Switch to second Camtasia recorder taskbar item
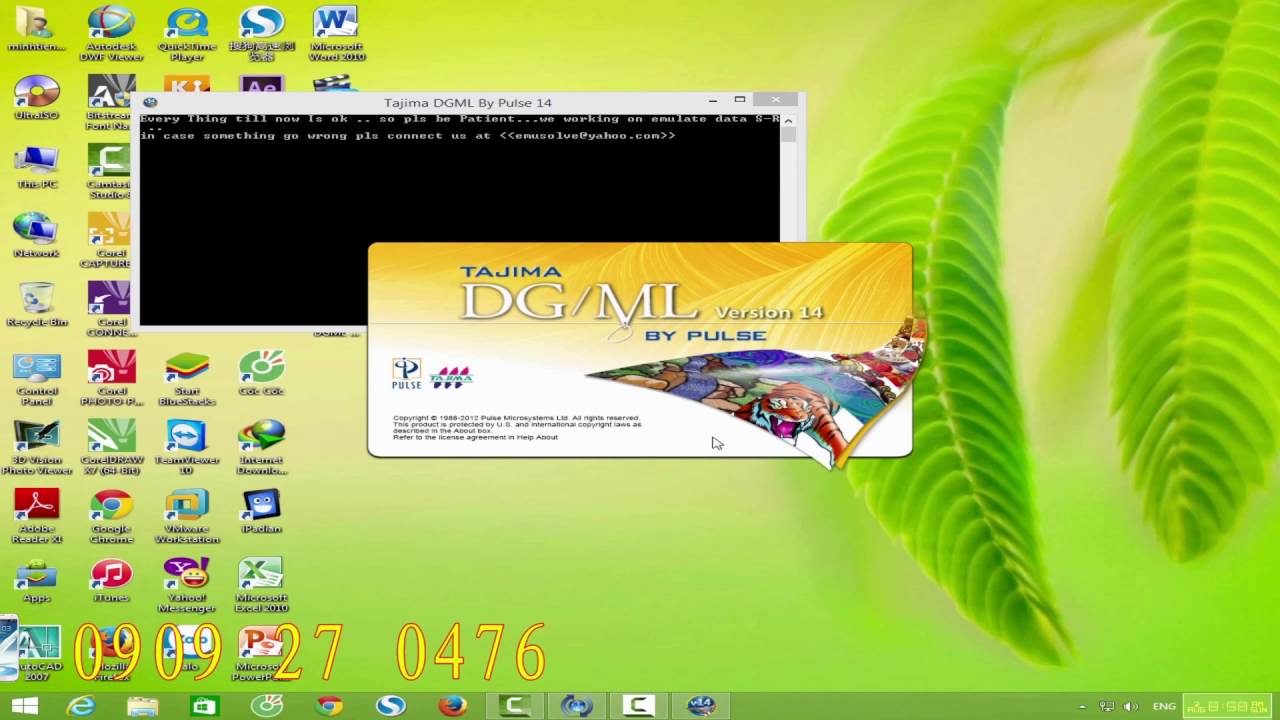 [639, 706]
